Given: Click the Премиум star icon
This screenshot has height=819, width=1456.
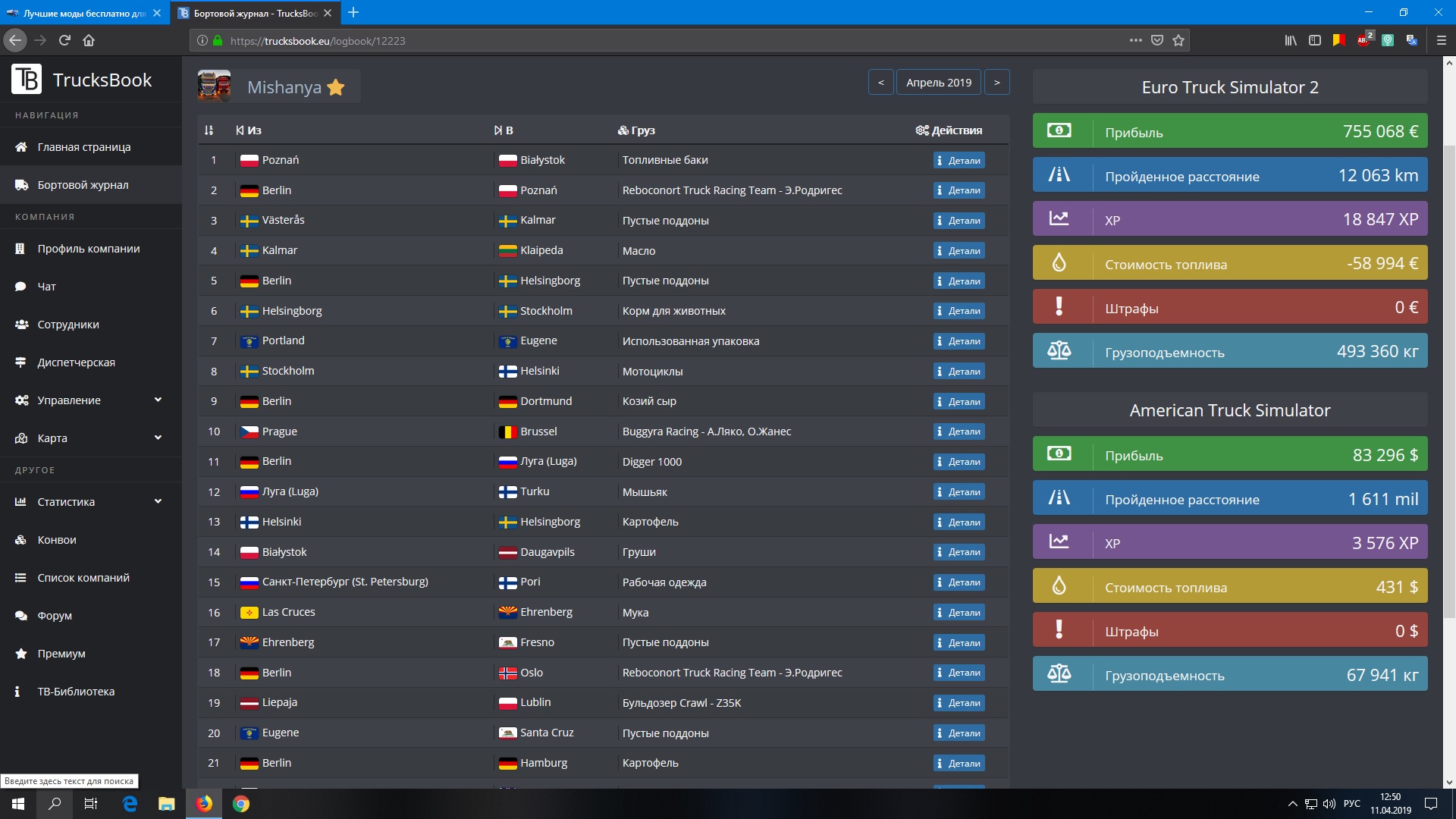Looking at the screenshot, I should 21,653.
